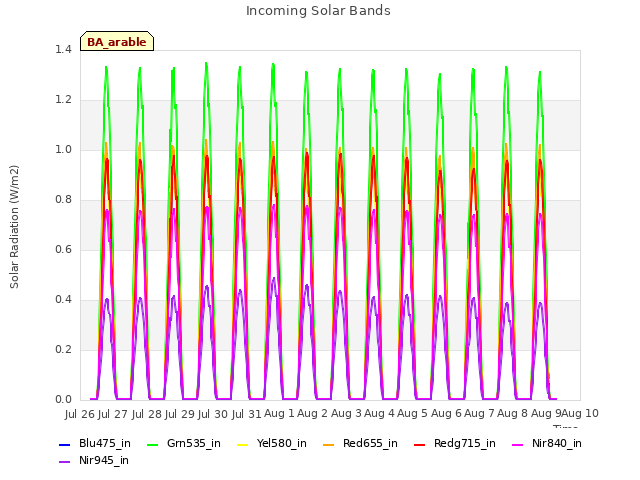Click the Jul 31 x-axis date label
Image resolution: width=640 pixels, height=480 pixels.
coord(247,414)
